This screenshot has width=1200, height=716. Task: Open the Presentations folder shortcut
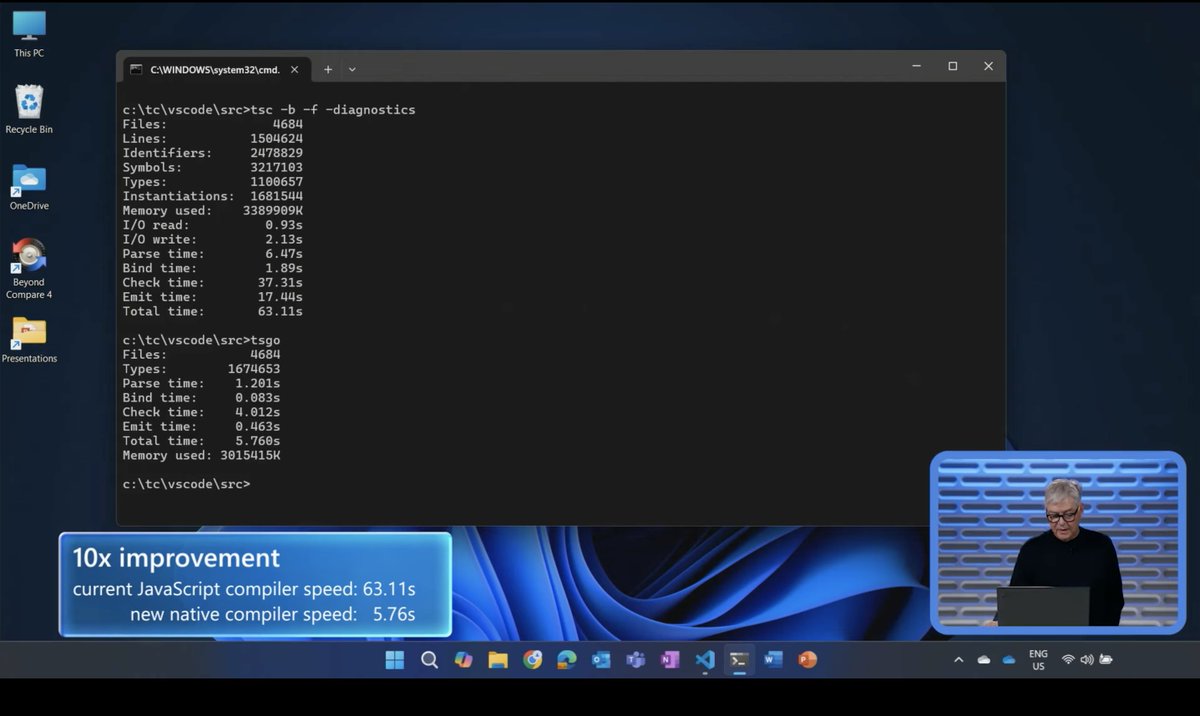point(29,340)
